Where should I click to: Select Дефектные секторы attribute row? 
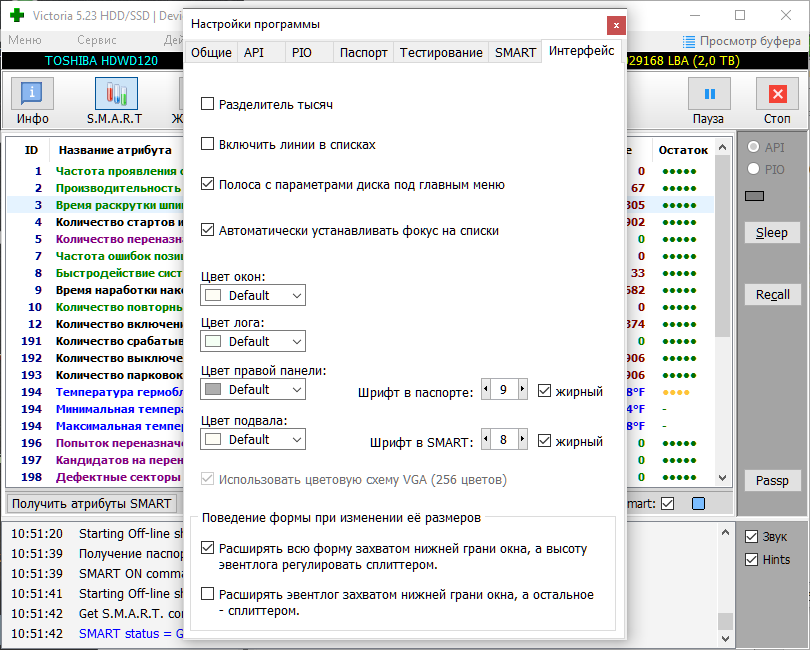pos(95,477)
